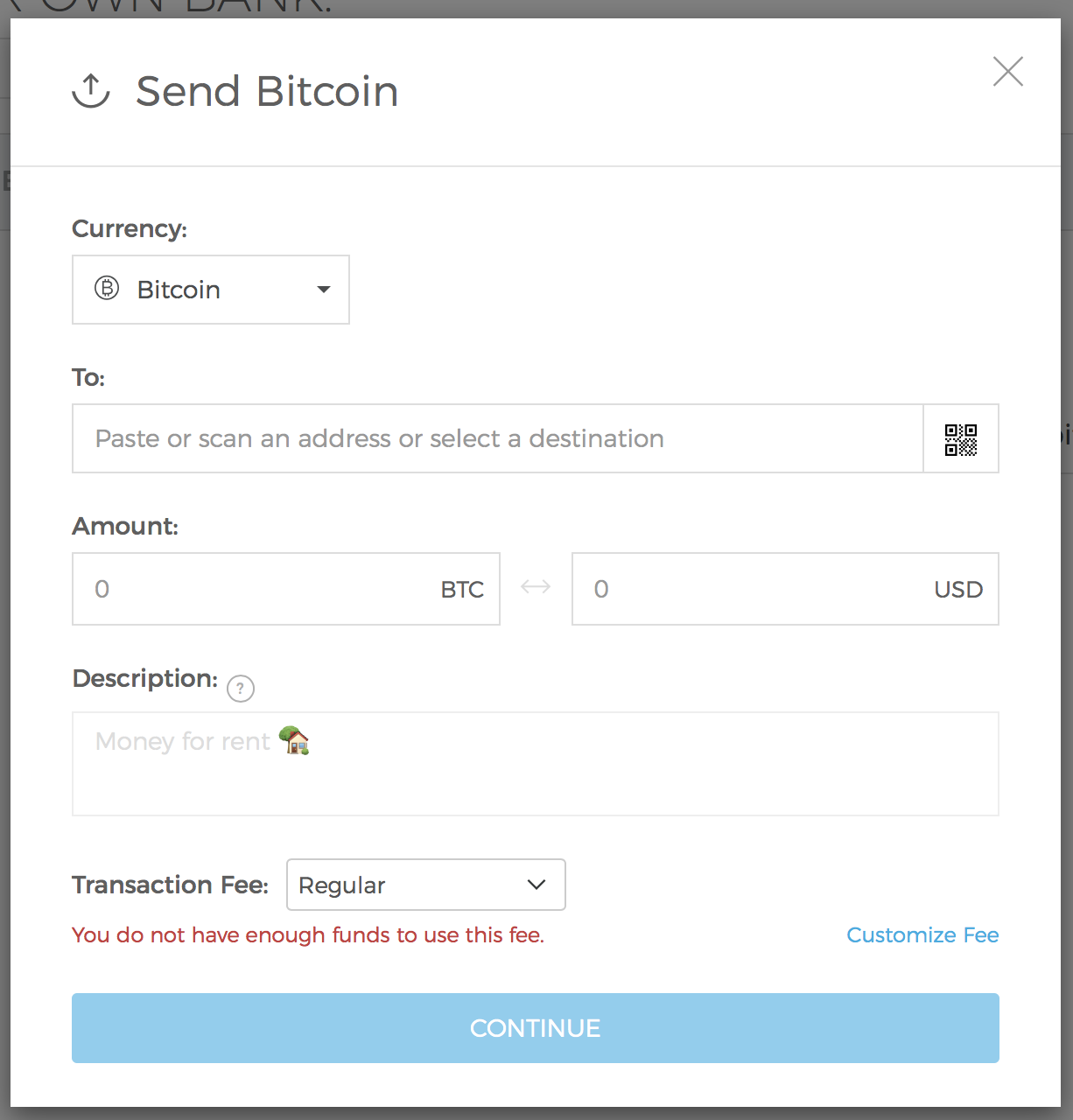The width and height of the screenshot is (1073, 1120).
Task: Close the Send Bitcoin dialog
Action: pyautogui.click(x=1007, y=72)
